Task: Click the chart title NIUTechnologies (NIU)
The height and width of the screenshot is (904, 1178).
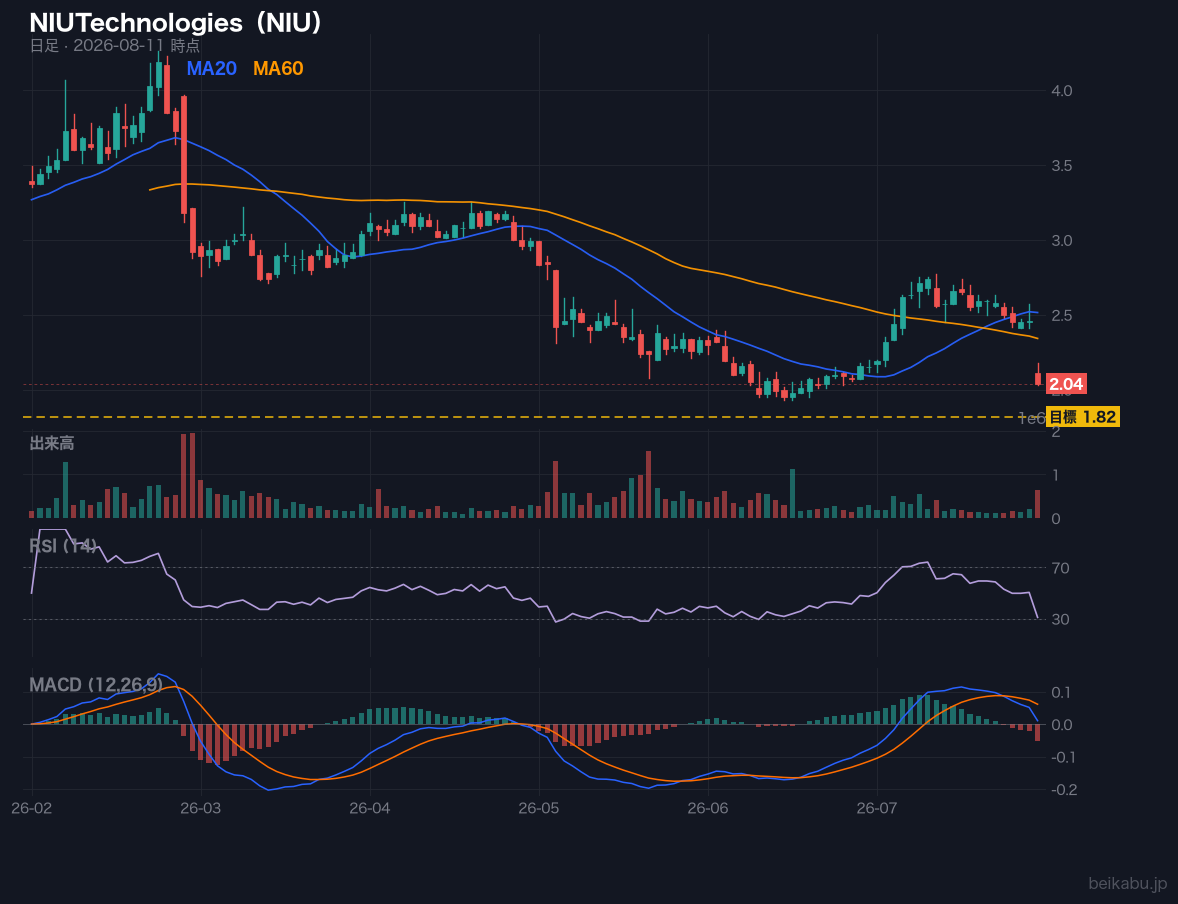Action: pos(176,23)
